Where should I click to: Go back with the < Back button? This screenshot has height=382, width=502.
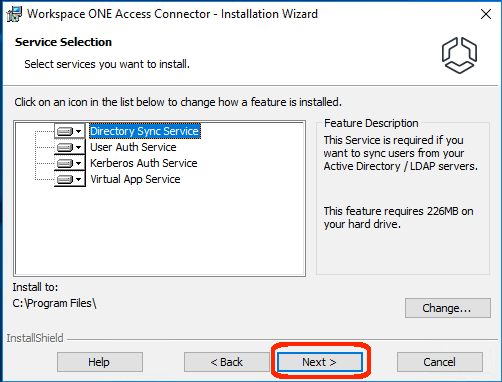227,362
